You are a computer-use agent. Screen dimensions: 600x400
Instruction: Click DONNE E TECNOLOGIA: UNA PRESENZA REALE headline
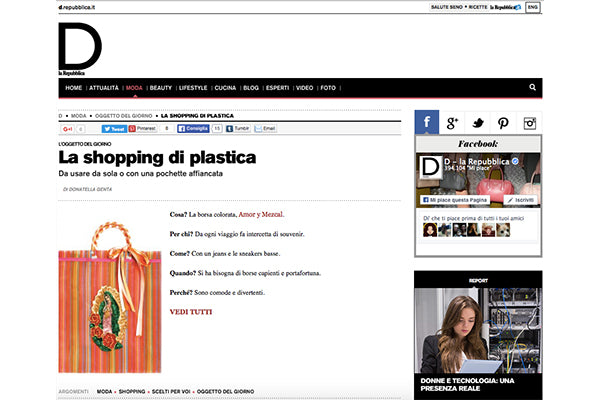467,384
